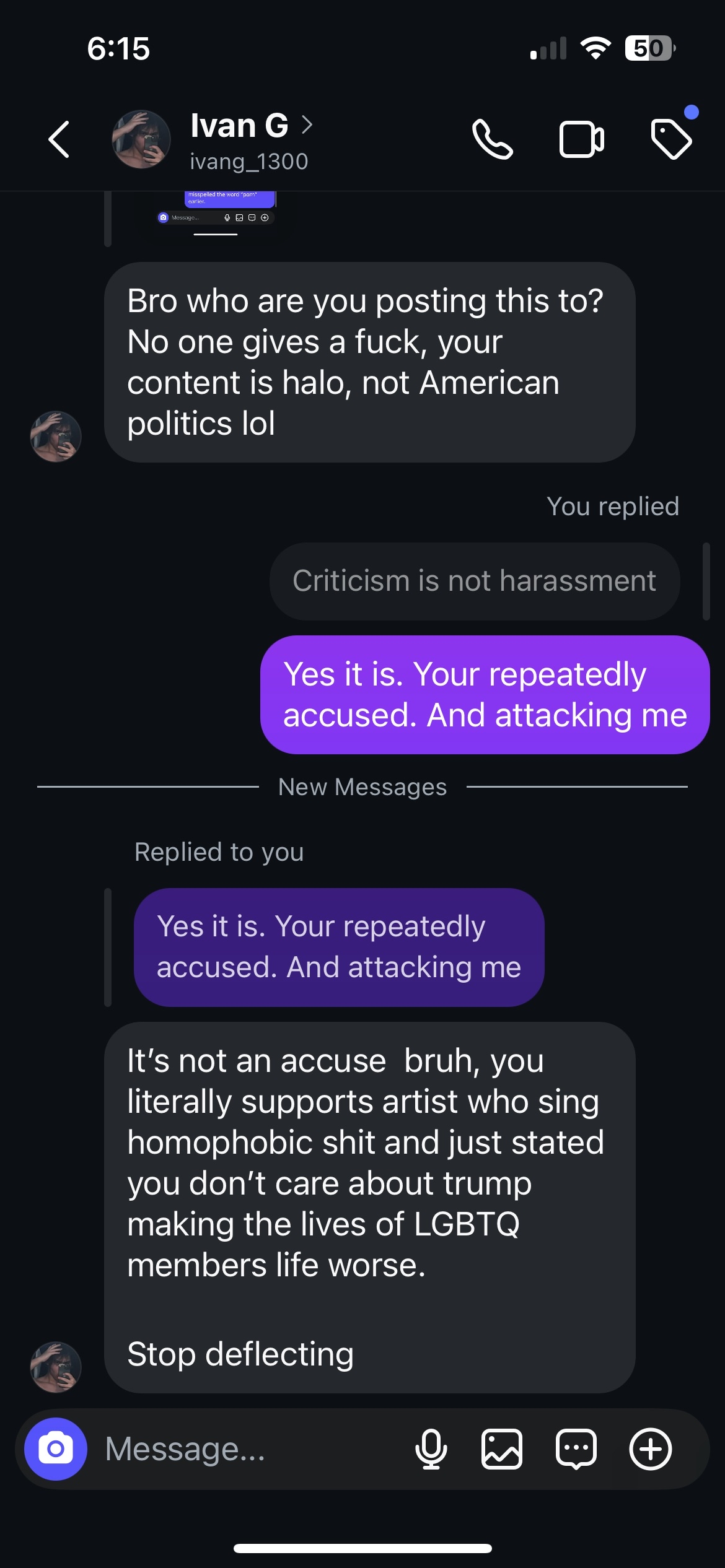Open the shared screenshot thumbnail at top
Image resolution: width=725 pixels, height=1568 pixels.
coord(216,211)
